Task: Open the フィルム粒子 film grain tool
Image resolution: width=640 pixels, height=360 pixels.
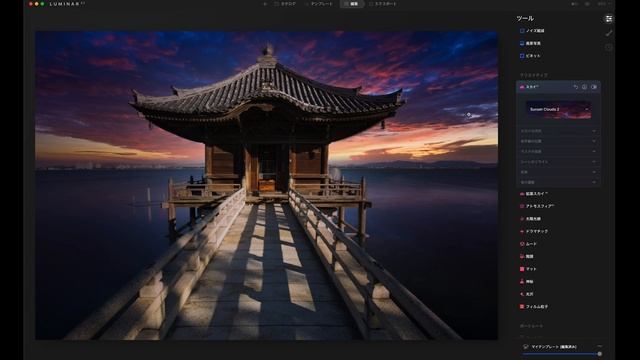Action: pos(534,307)
